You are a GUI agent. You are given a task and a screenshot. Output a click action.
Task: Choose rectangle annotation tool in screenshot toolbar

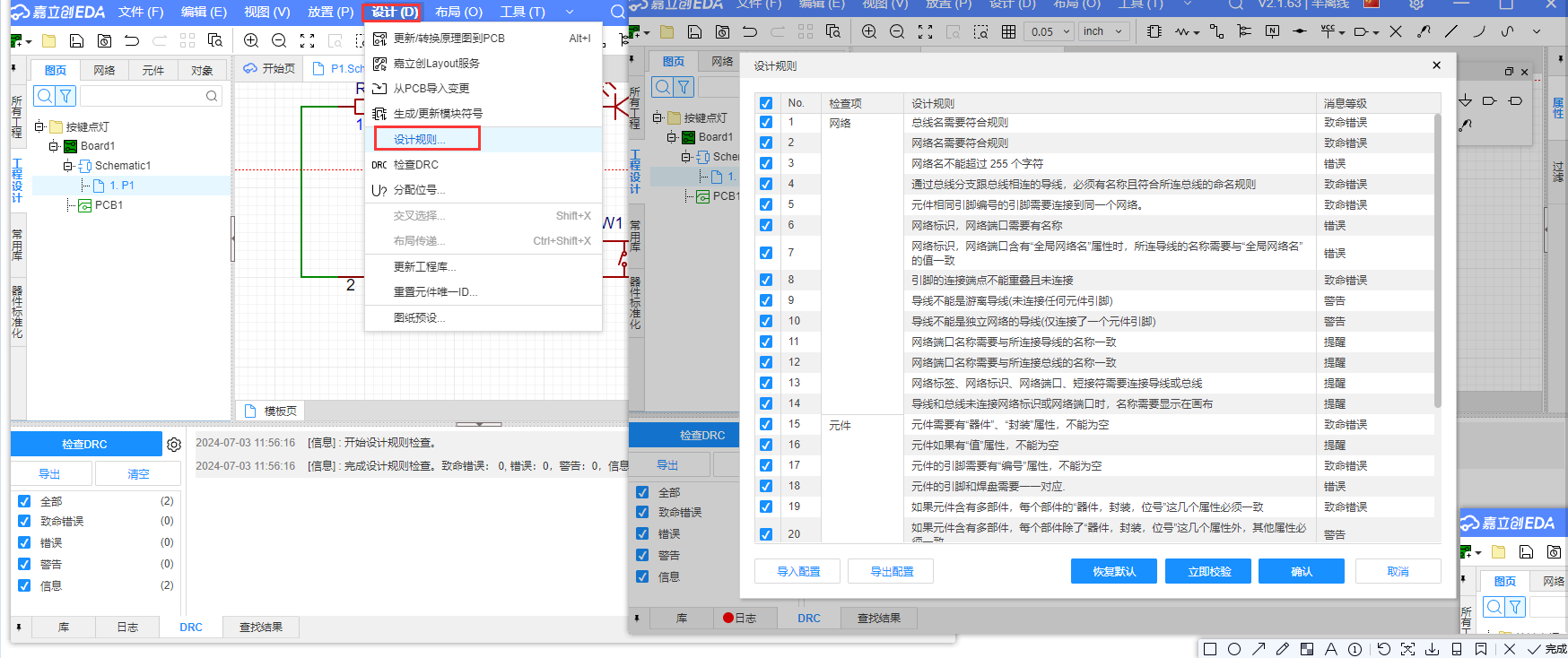click(1210, 649)
